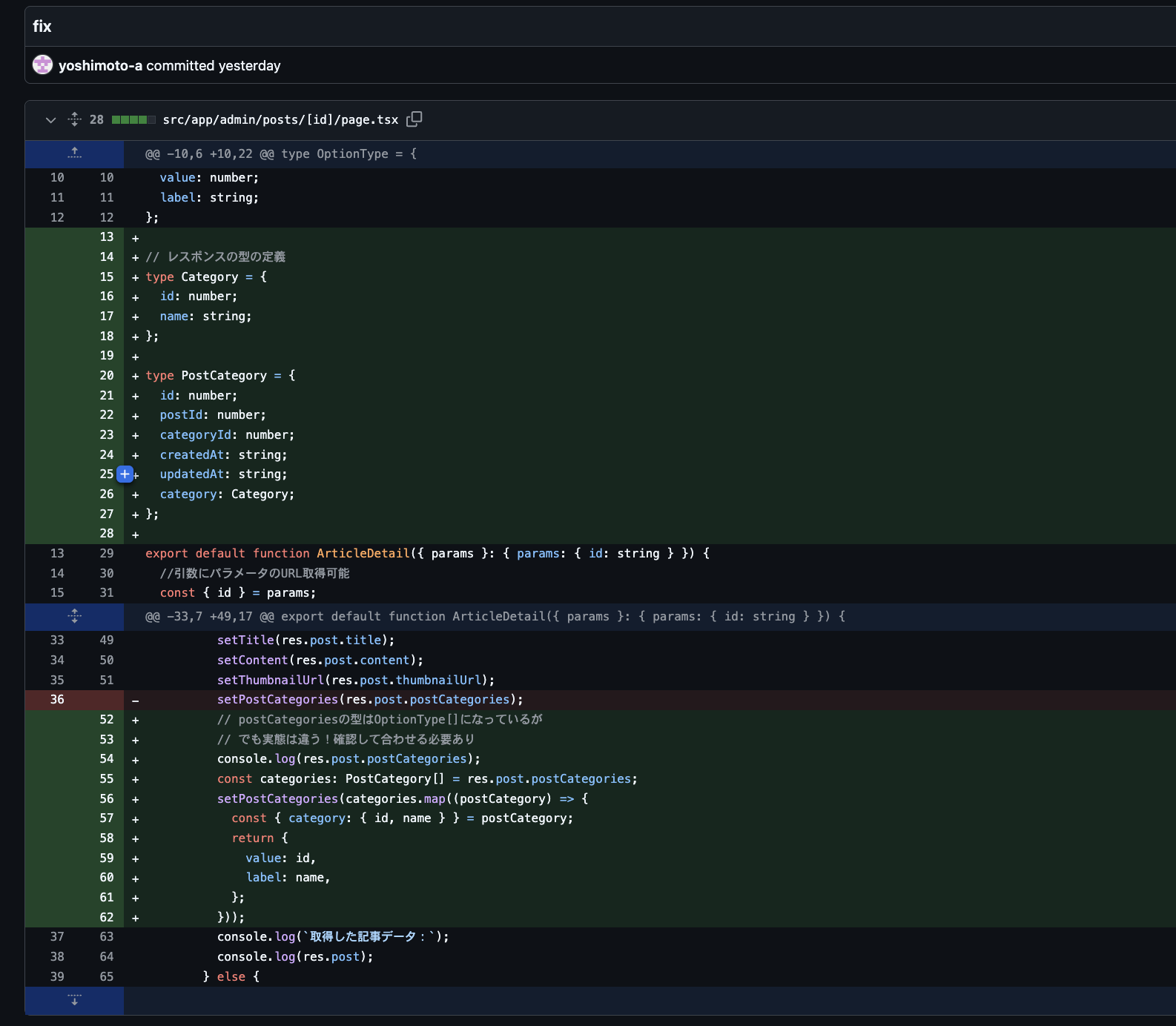Open the src/app/admin/posts/[id]/page.tsx file link
The width and height of the screenshot is (1176, 1026).
280,120
